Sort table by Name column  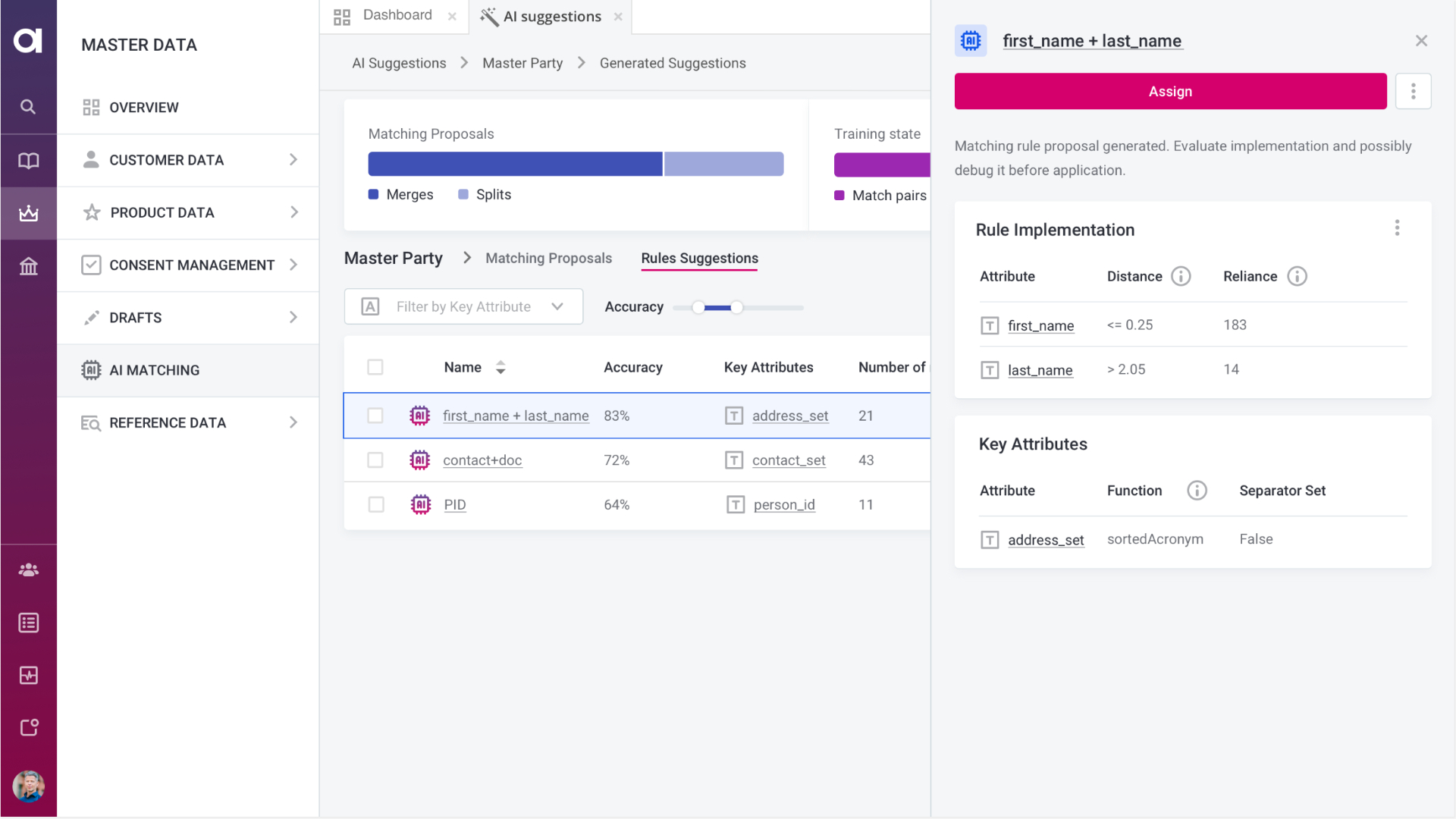coord(500,367)
